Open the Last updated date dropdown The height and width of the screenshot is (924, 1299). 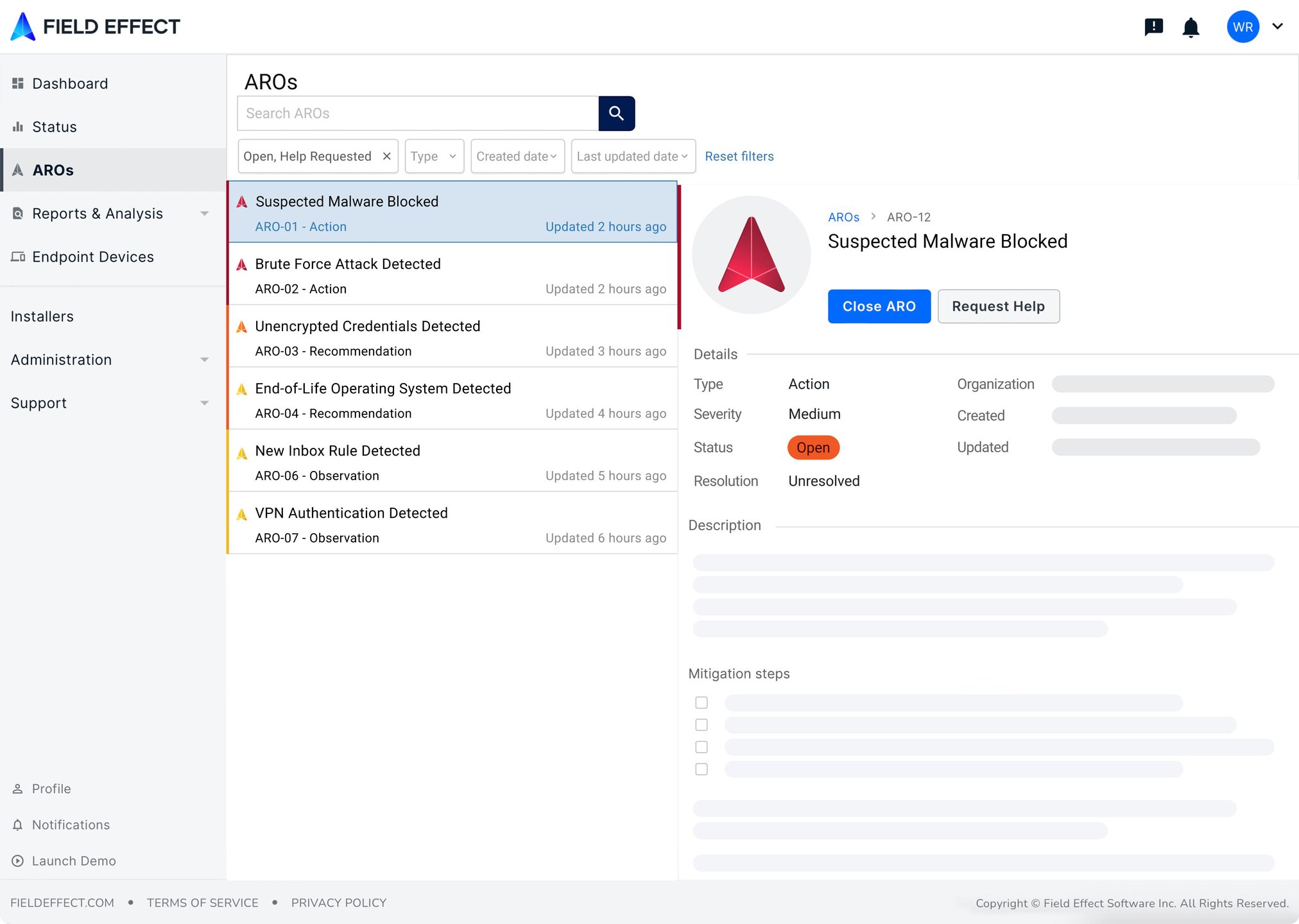coord(633,157)
